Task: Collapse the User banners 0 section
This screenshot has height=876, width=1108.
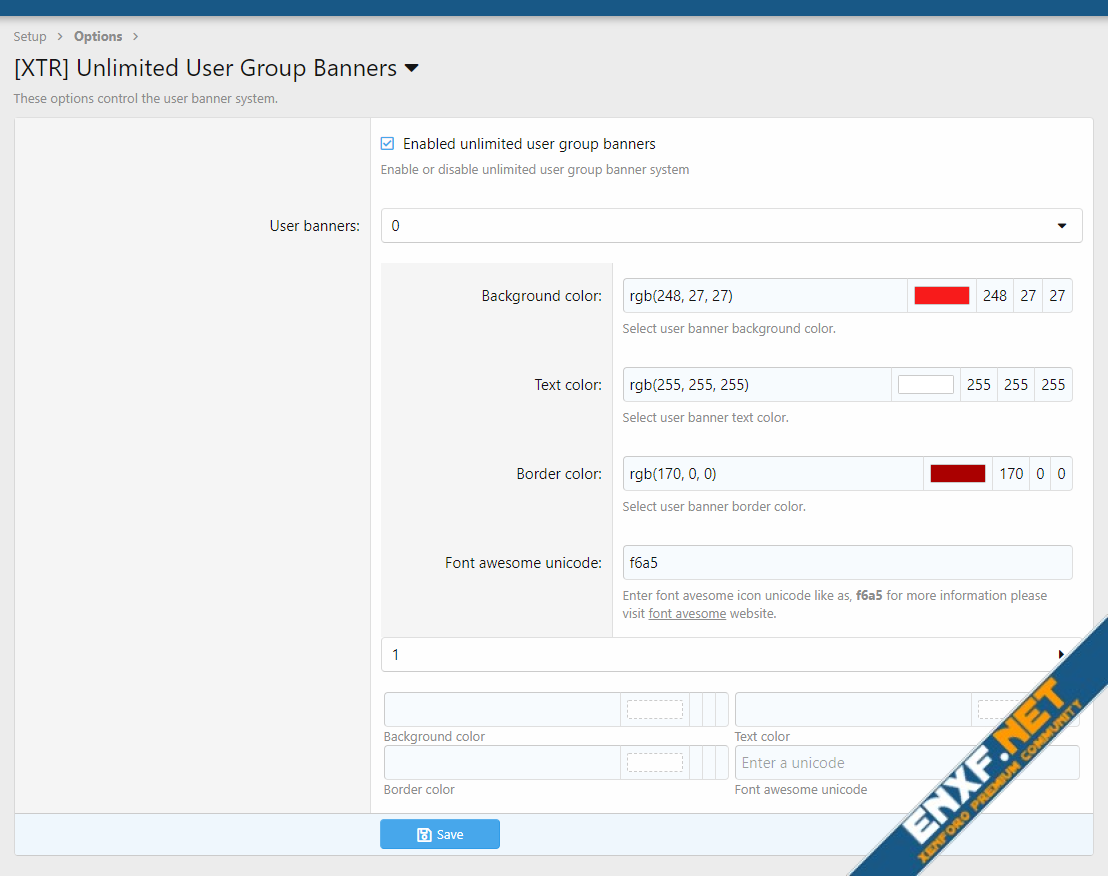Action: coord(1061,226)
